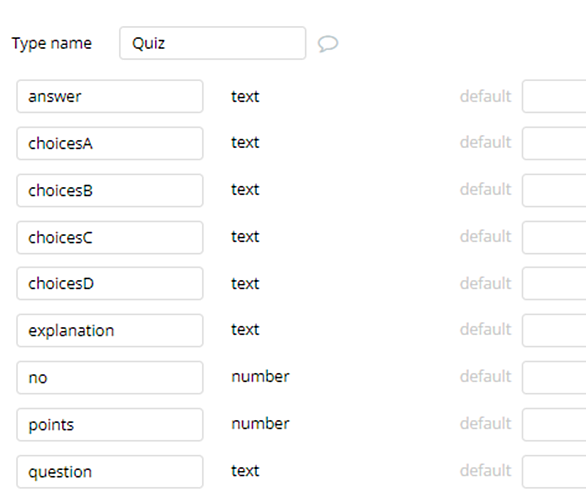This screenshot has height=493, width=586.
Task: Click the default label in choicesB row
Action: 485,189
